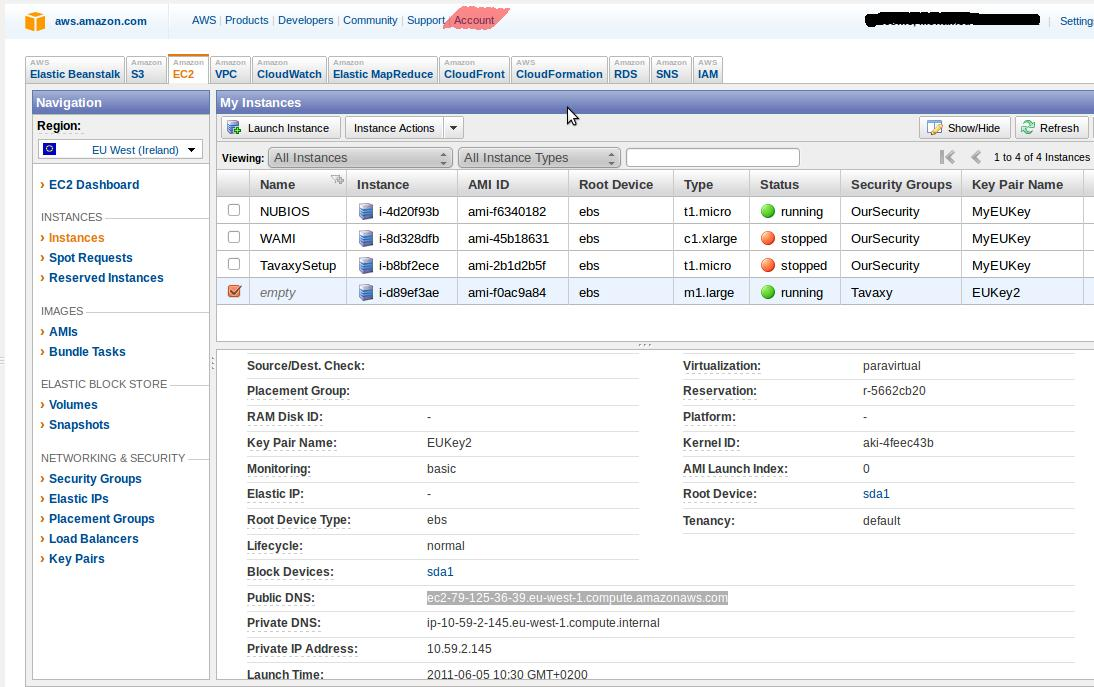Click the instance icon for i-8d328dfb
The image size is (1094, 687).
click(x=366, y=239)
